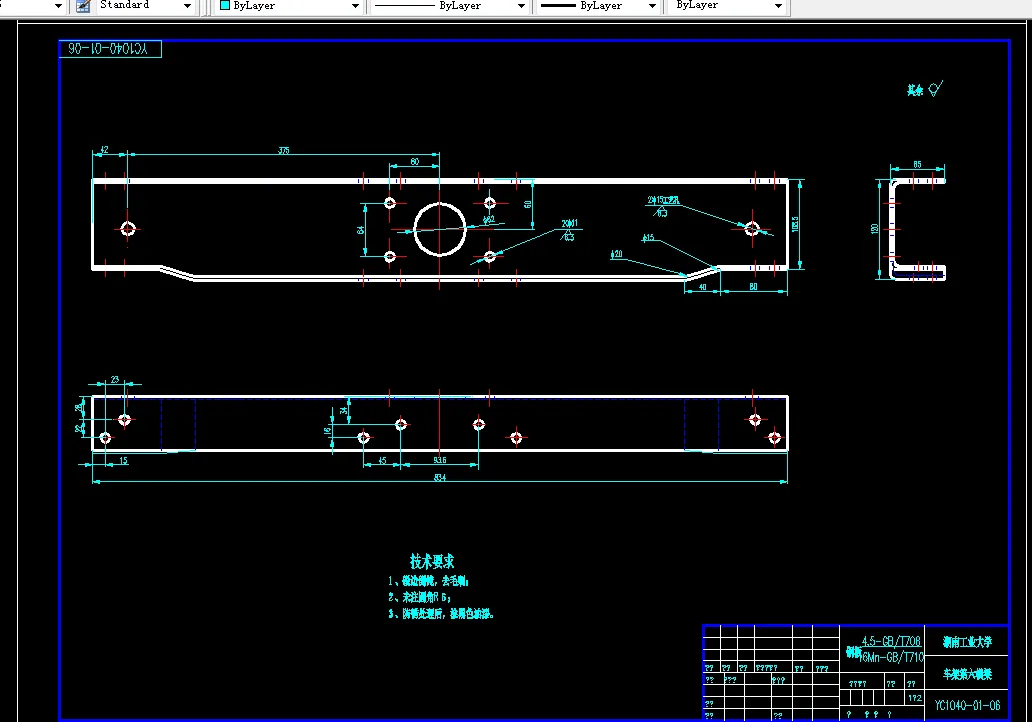Select the large center circle in front view

click(x=440, y=229)
